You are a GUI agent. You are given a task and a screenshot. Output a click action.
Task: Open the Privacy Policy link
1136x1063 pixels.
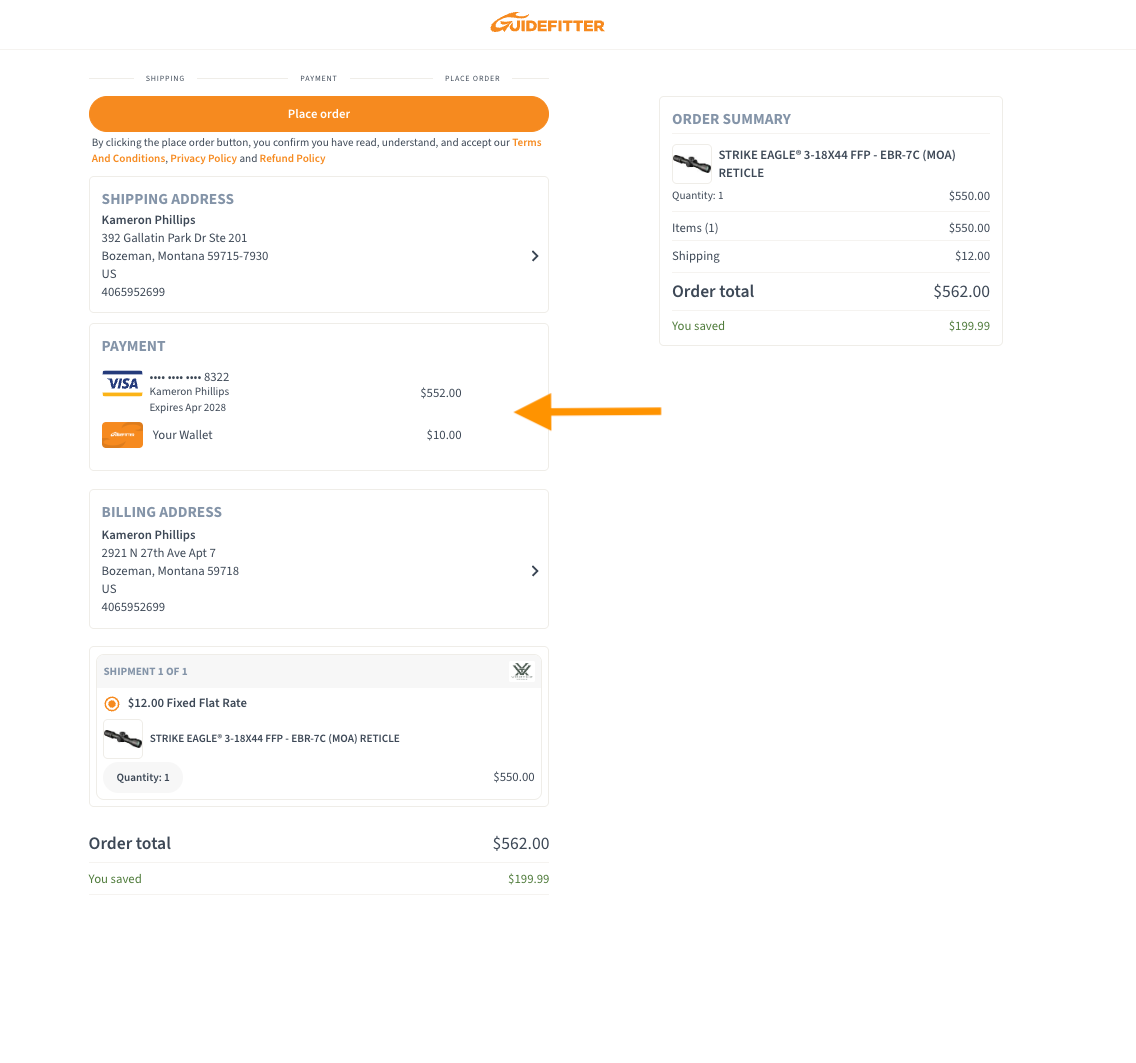(204, 158)
